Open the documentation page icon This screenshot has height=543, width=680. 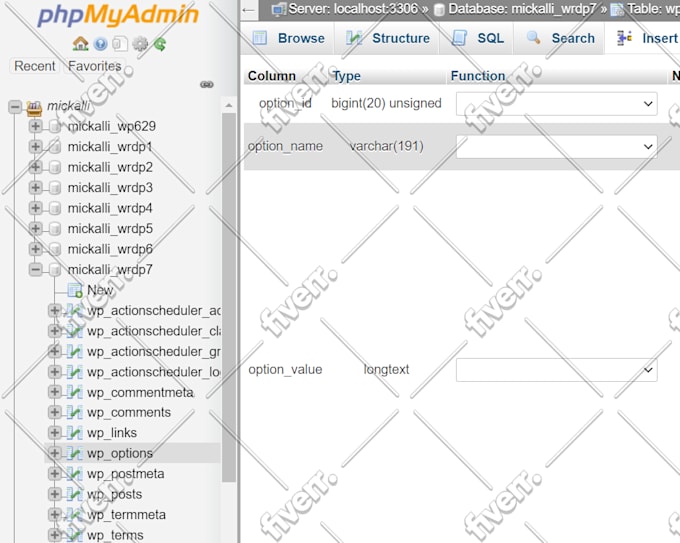(x=120, y=44)
